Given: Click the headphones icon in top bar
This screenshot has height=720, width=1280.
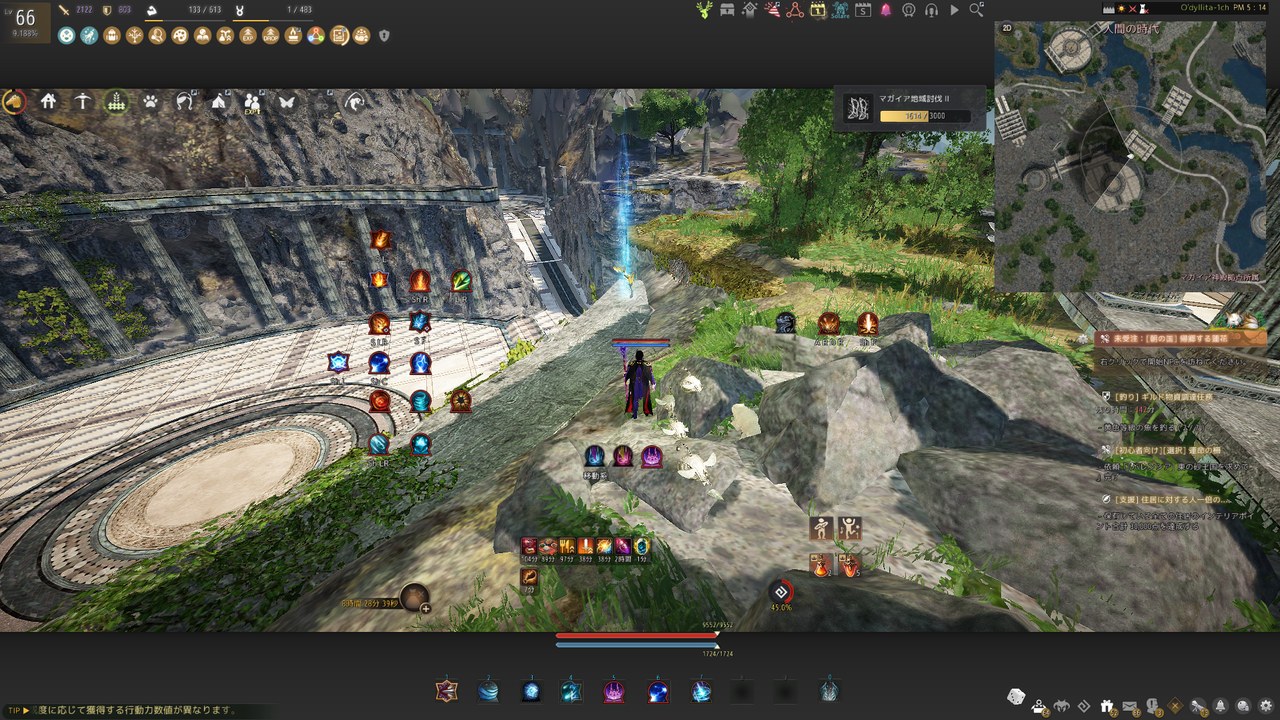Looking at the screenshot, I should 931,10.
